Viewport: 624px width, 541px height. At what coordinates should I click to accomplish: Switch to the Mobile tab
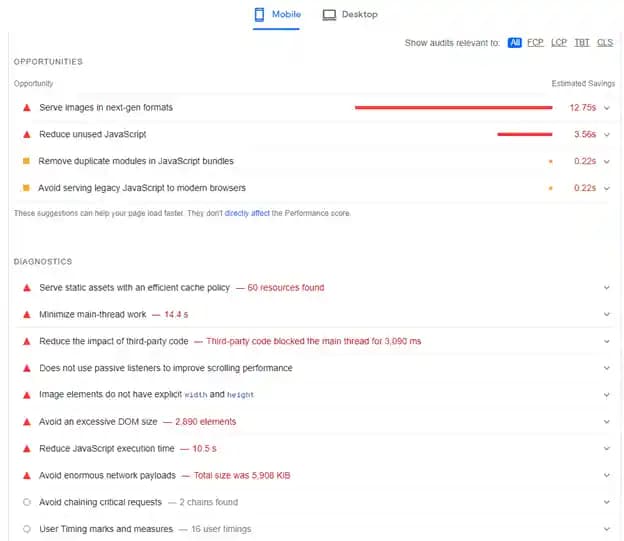pos(277,15)
